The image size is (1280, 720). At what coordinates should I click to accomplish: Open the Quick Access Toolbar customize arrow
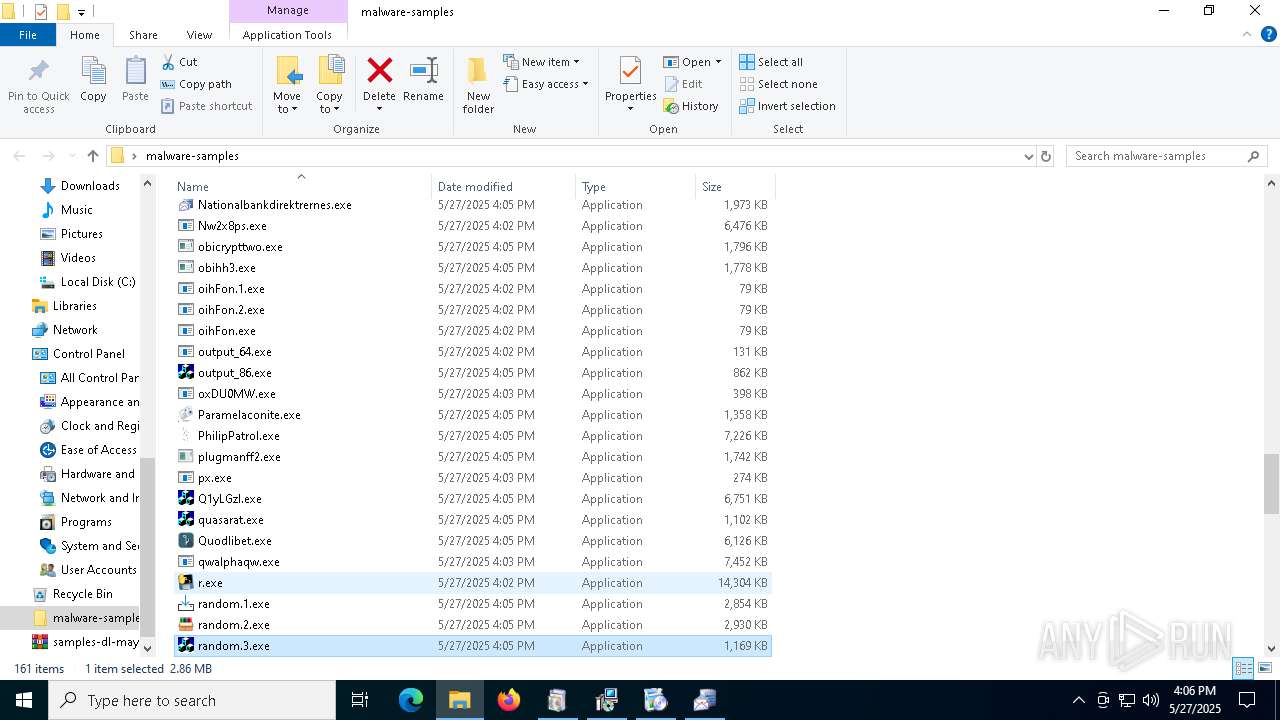point(82,12)
